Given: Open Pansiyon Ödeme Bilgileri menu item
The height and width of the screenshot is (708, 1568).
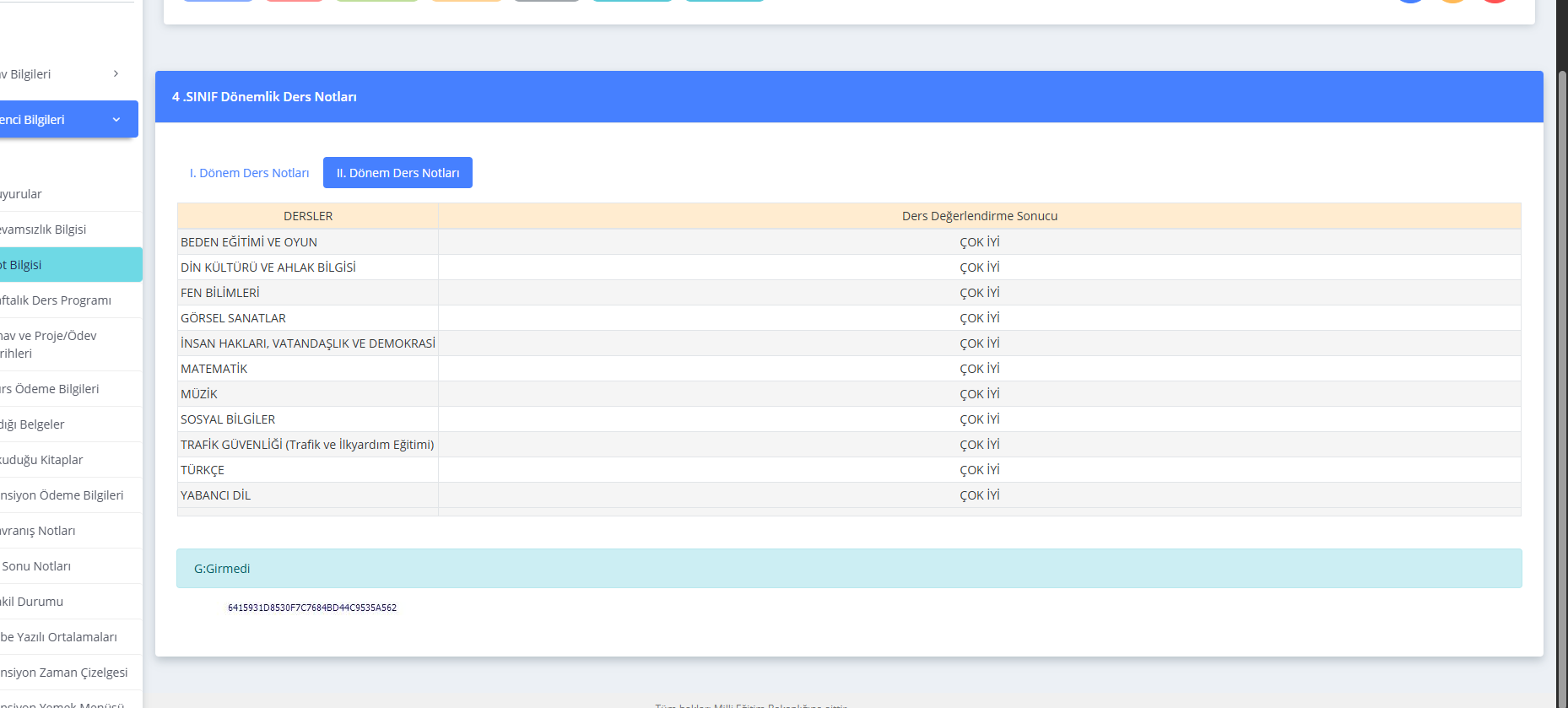Looking at the screenshot, I should 62,495.
